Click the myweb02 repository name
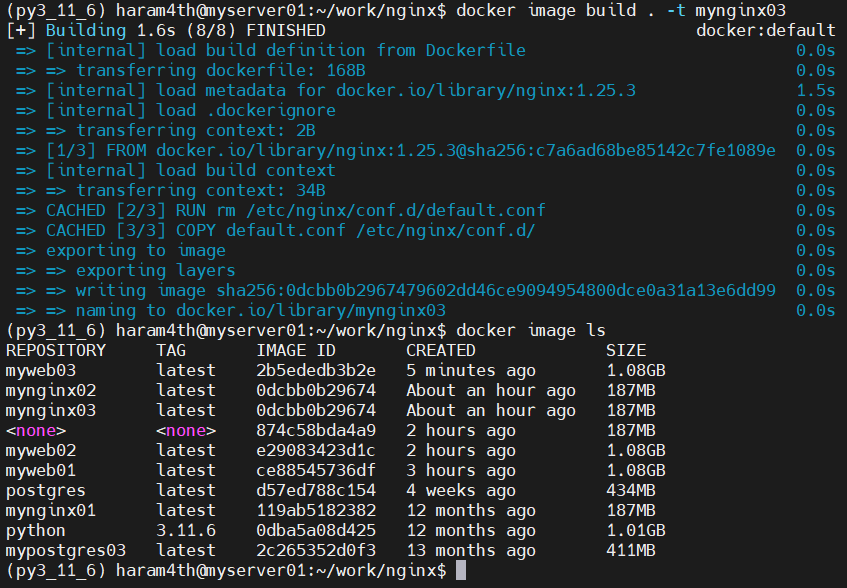This screenshot has height=588, width=847. pyautogui.click(x=41, y=450)
